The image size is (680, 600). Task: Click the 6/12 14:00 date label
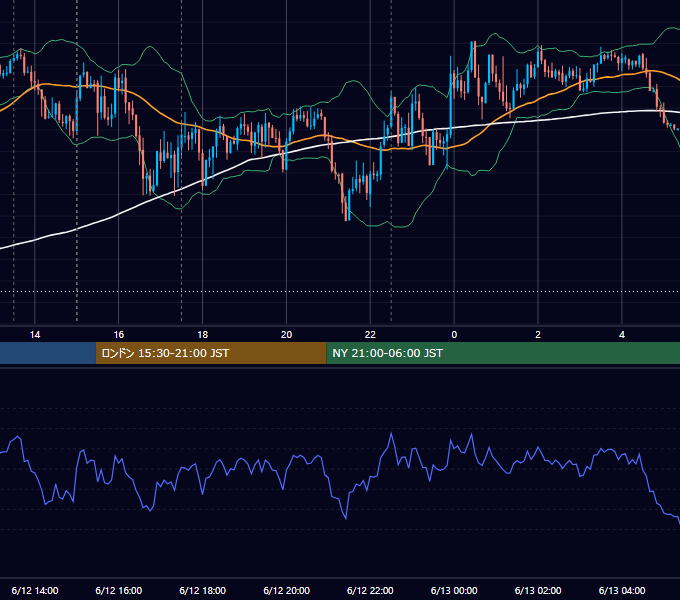(35, 590)
